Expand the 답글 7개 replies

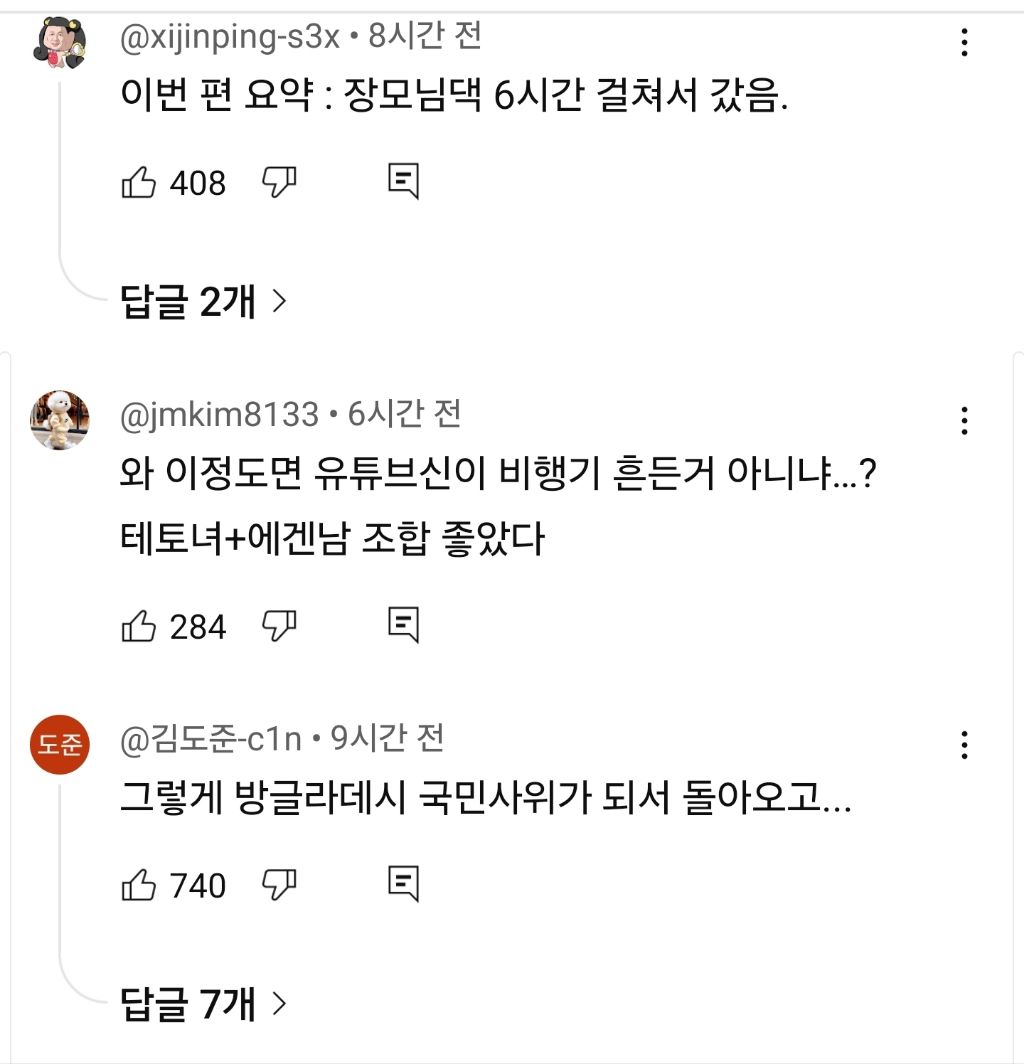203,1002
